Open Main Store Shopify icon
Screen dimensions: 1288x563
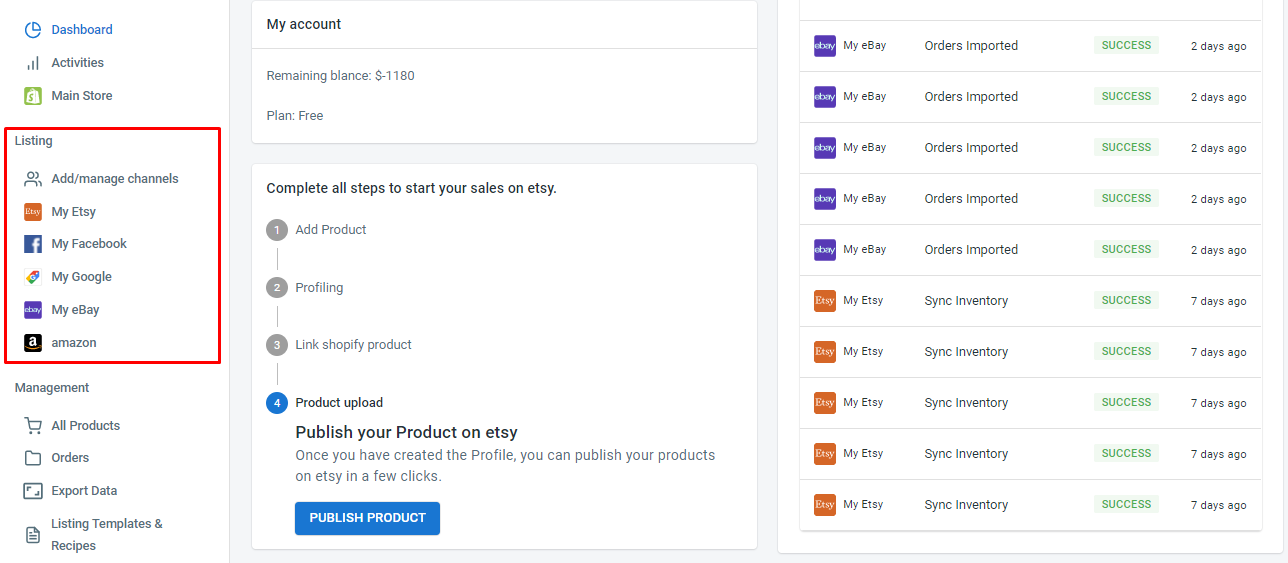point(33,96)
